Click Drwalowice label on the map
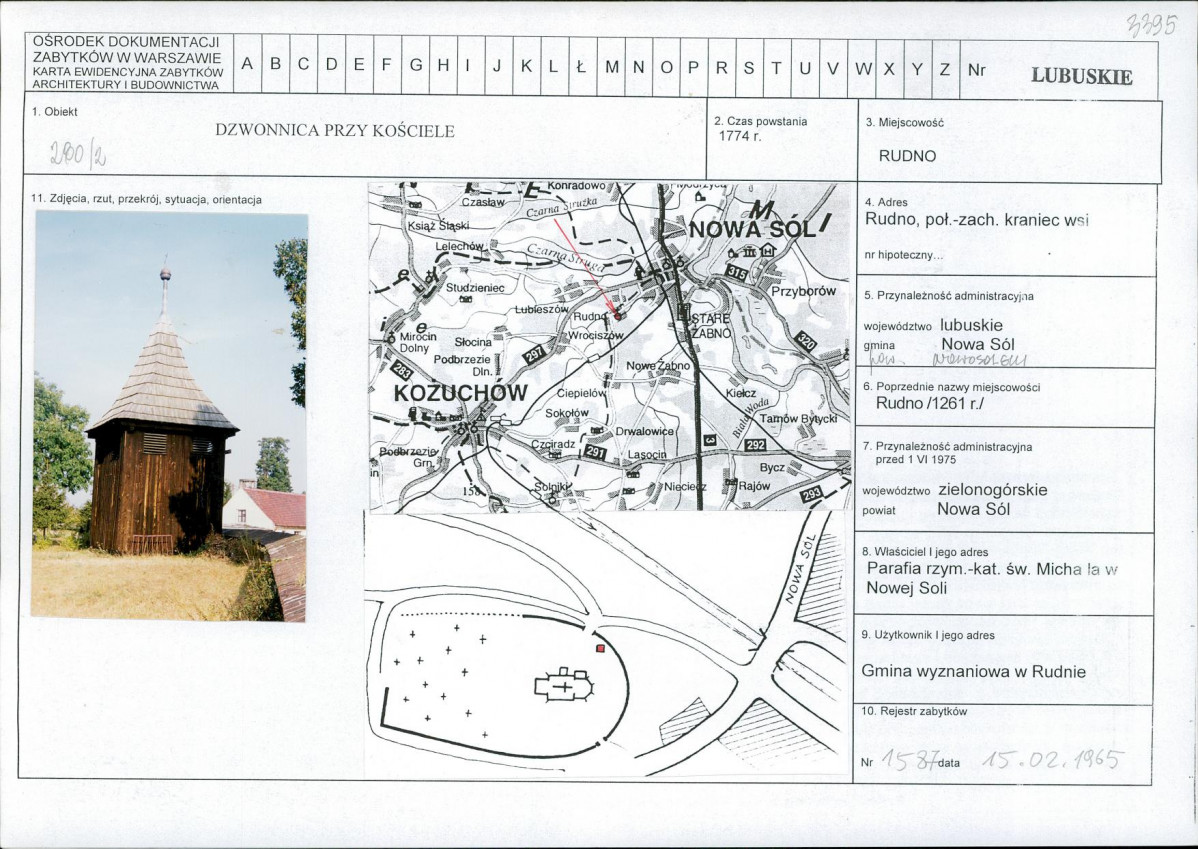Viewport: 1198px width, 849px height. tap(645, 432)
